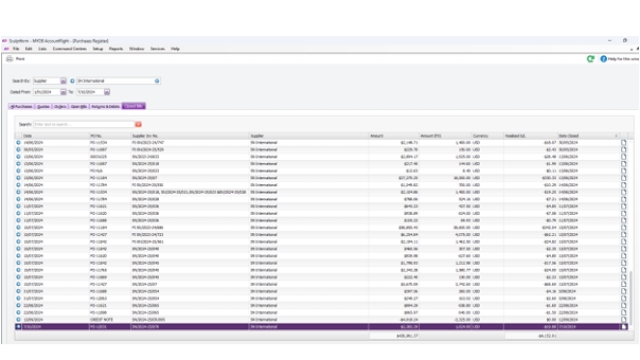Open the Lists menu
Screen dimensions: 640x360
42,49
